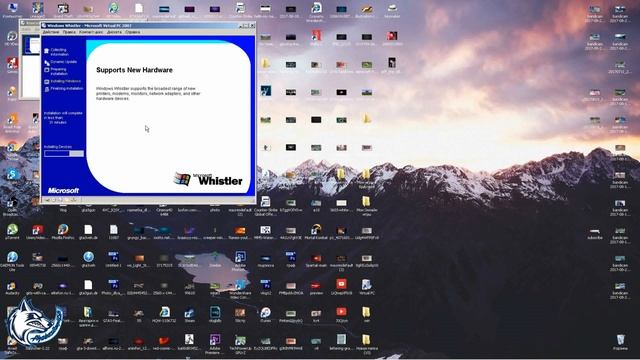Viewport: 640px width, 360px height.
Task: Open the Mortal Kombat desktop shortcut
Action: tap(316, 232)
